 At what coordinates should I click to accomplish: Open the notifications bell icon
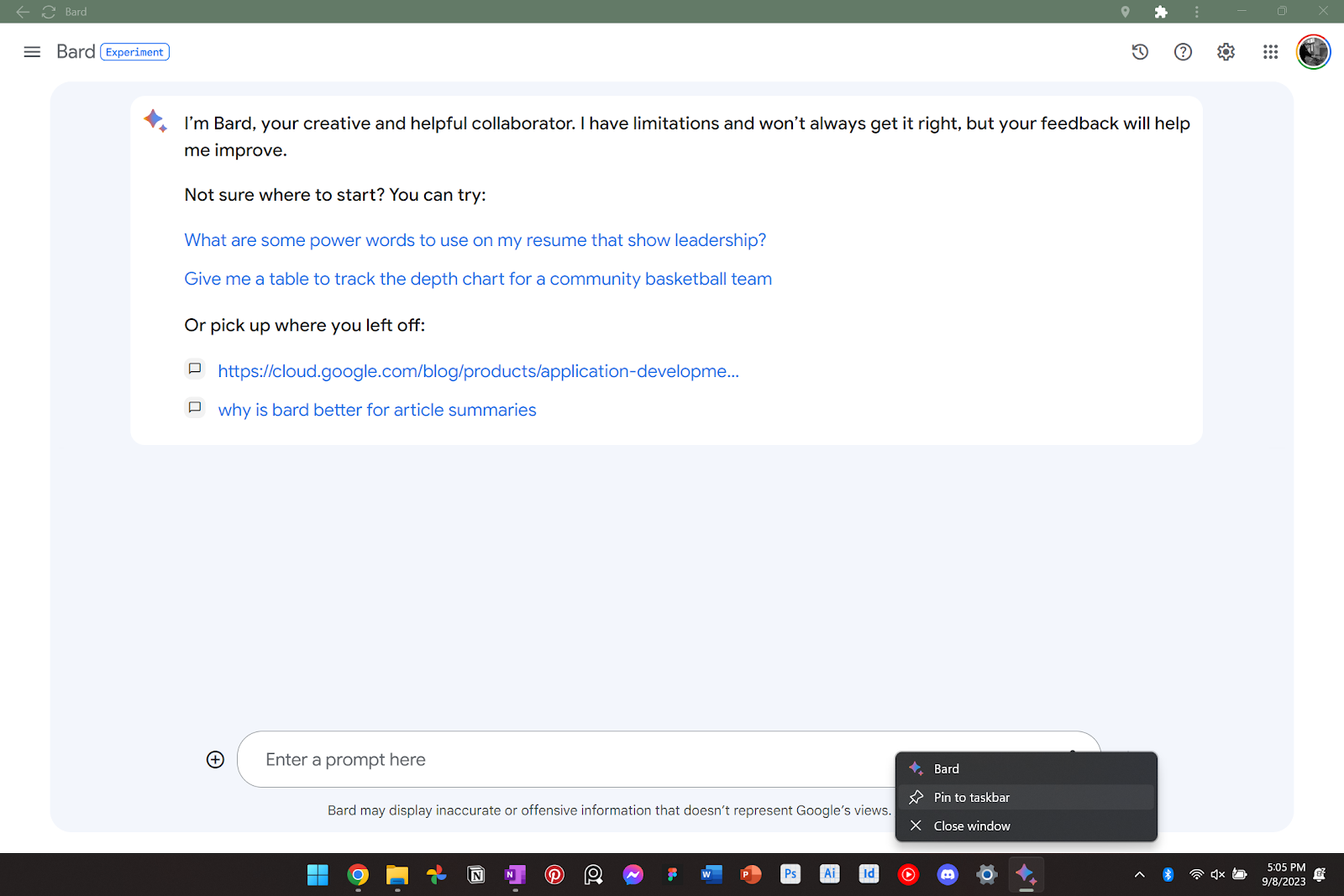[1320, 874]
